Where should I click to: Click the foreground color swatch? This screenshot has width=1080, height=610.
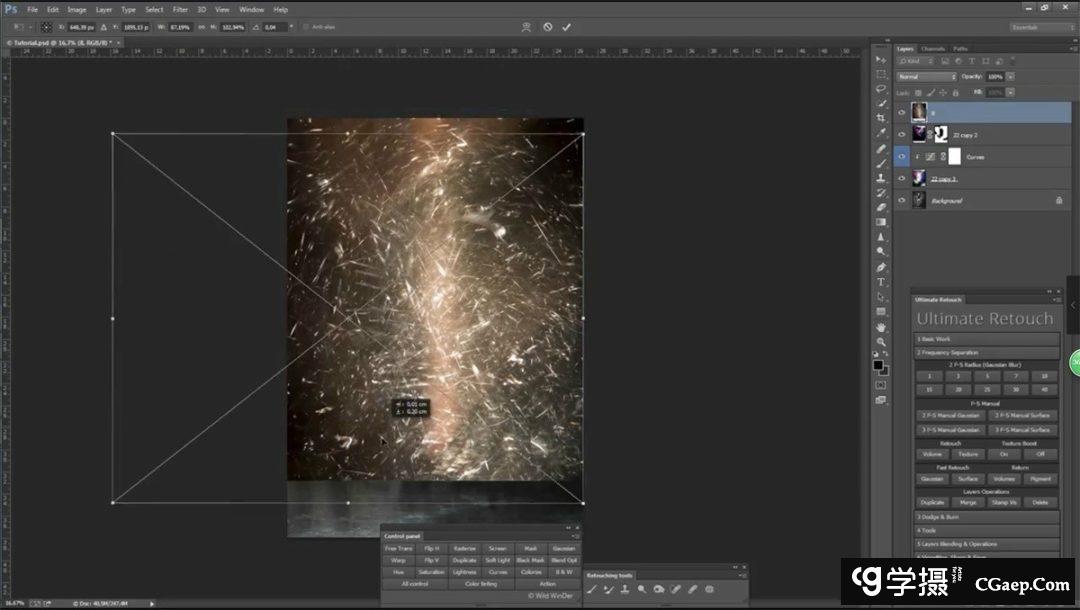pyautogui.click(x=878, y=365)
